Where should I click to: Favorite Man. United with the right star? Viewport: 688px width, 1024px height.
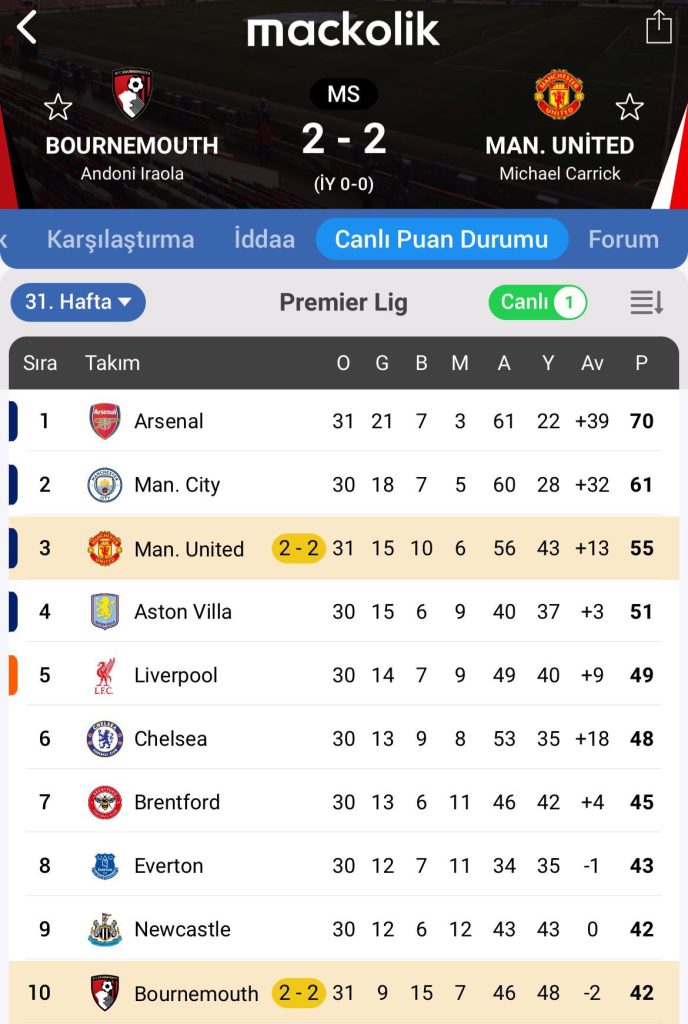[631, 107]
